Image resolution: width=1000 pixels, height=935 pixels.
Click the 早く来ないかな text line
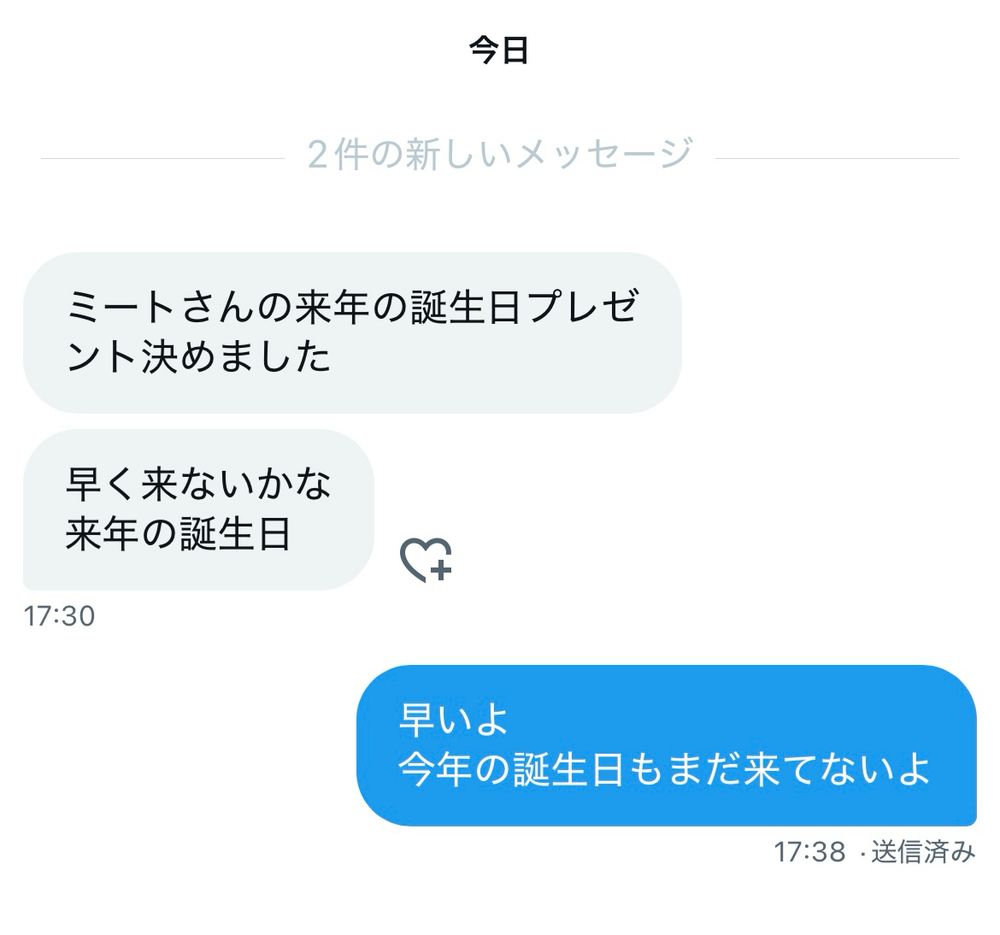click(x=198, y=485)
